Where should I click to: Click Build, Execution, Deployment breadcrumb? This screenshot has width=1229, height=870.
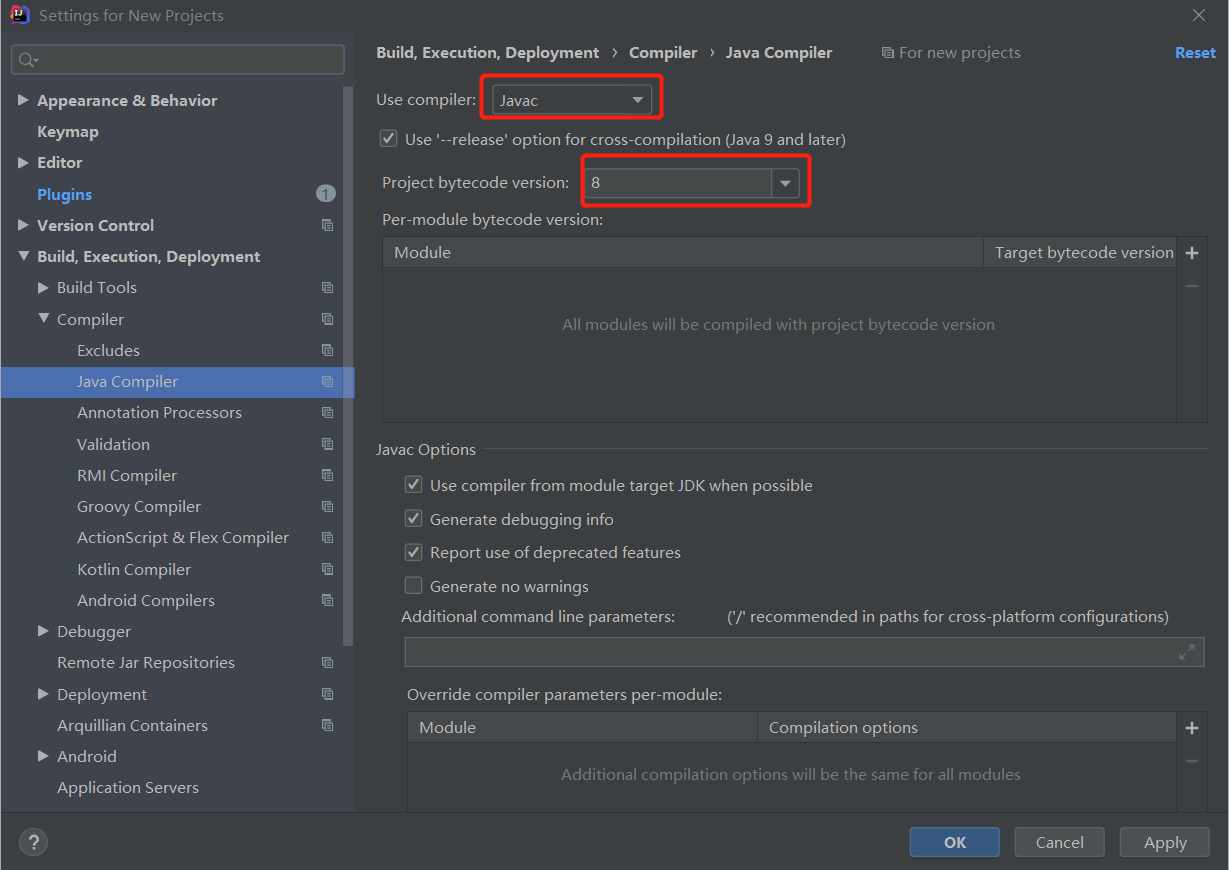point(488,53)
